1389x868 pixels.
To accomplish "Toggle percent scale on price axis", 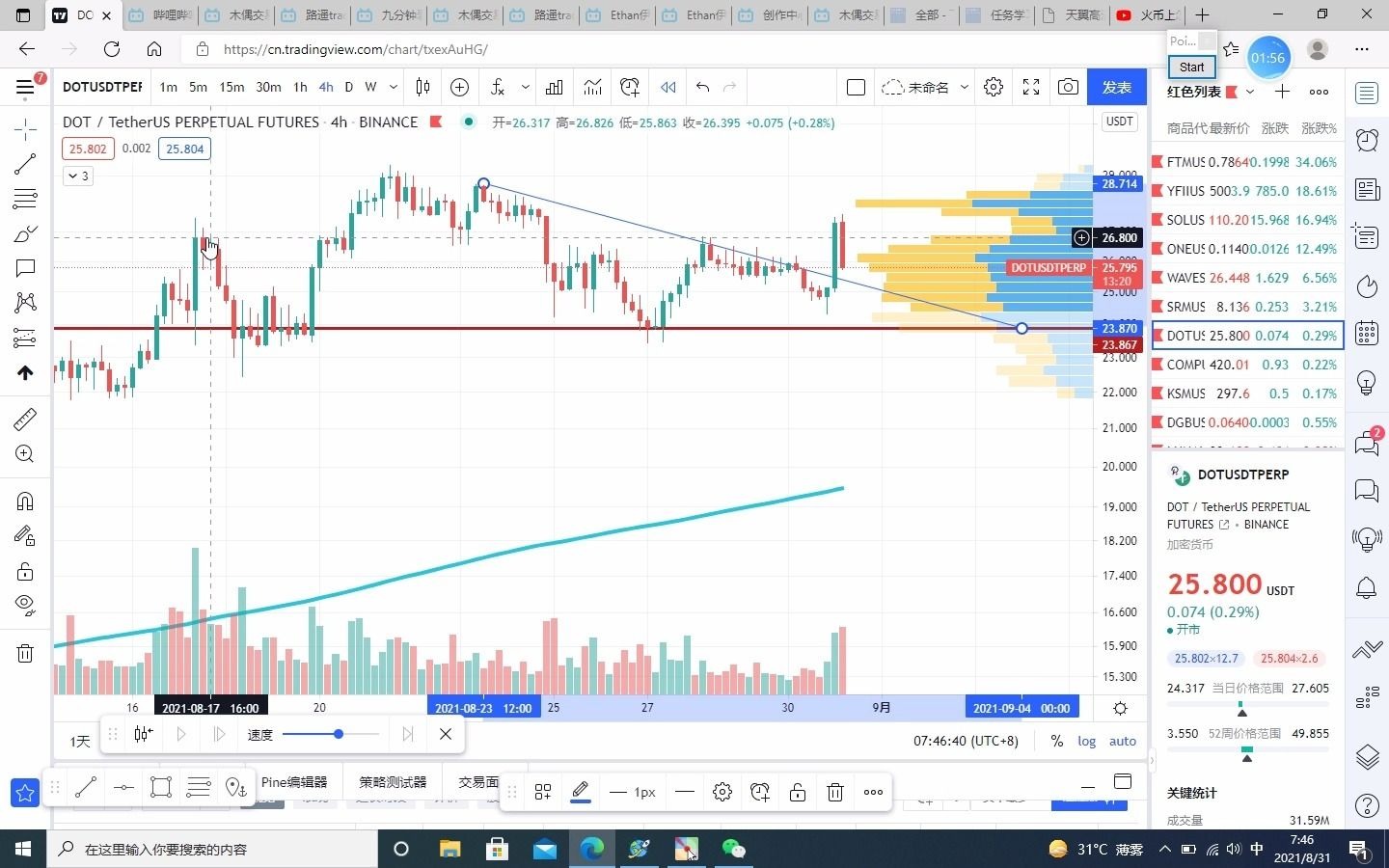I will click(x=1057, y=741).
